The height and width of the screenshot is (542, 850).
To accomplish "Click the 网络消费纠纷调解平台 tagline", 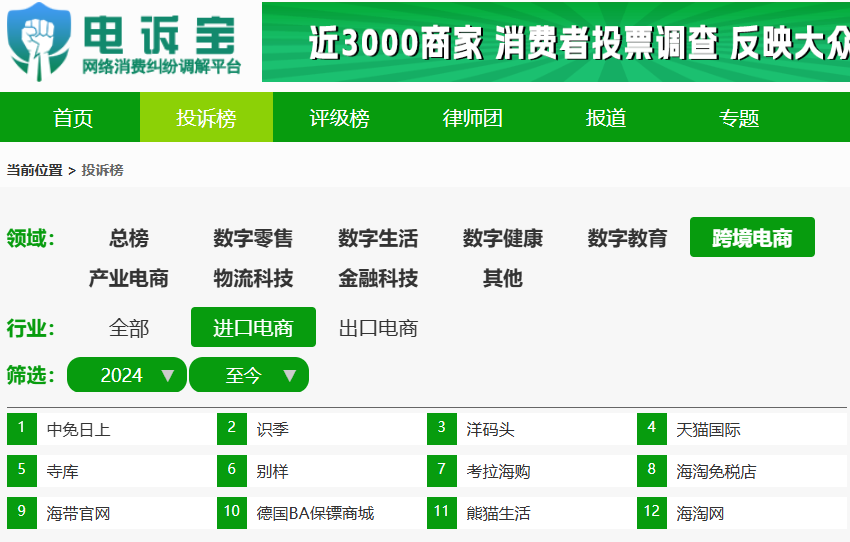I will click(161, 67).
